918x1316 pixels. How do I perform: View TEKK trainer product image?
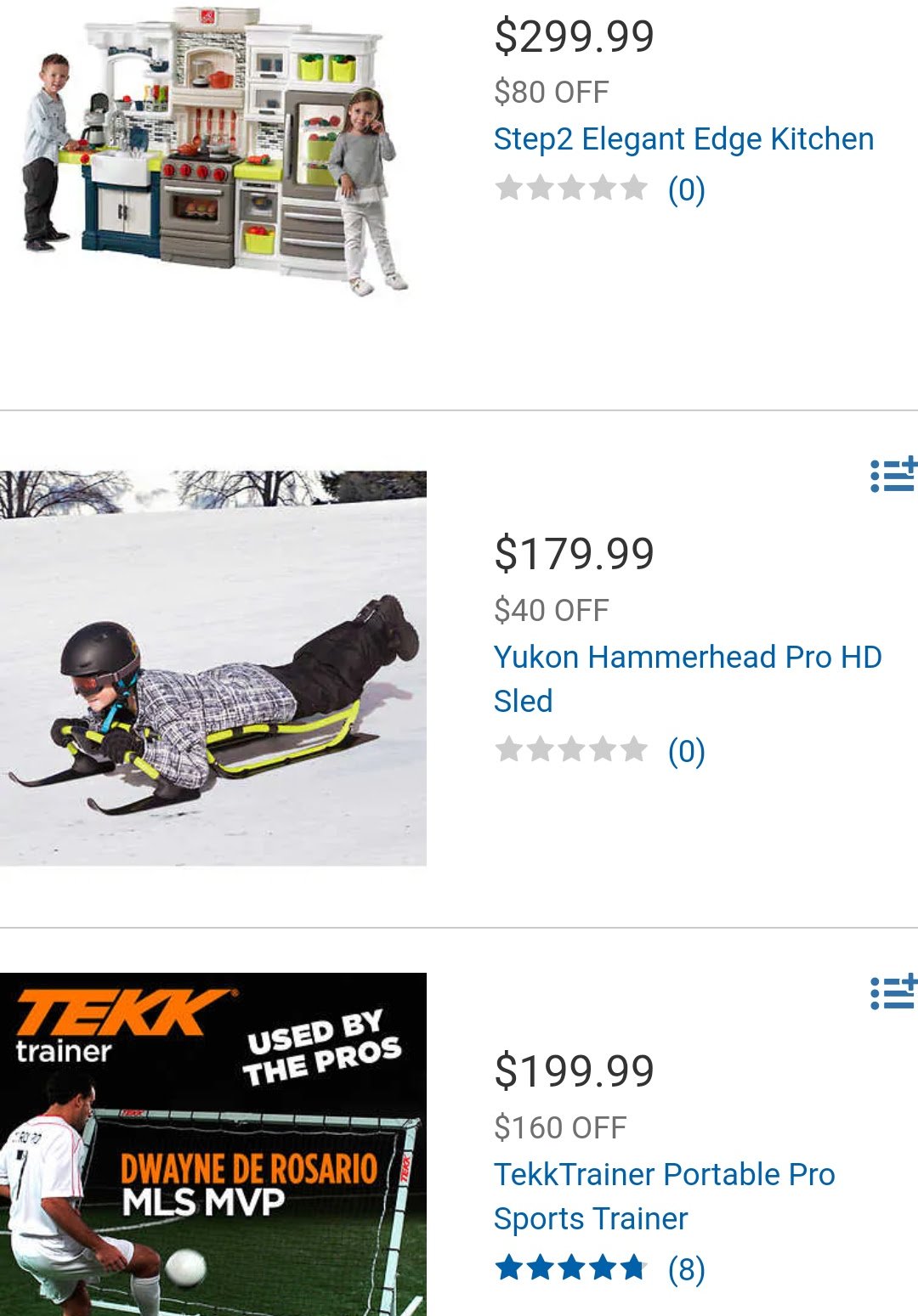[x=213, y=1144]
